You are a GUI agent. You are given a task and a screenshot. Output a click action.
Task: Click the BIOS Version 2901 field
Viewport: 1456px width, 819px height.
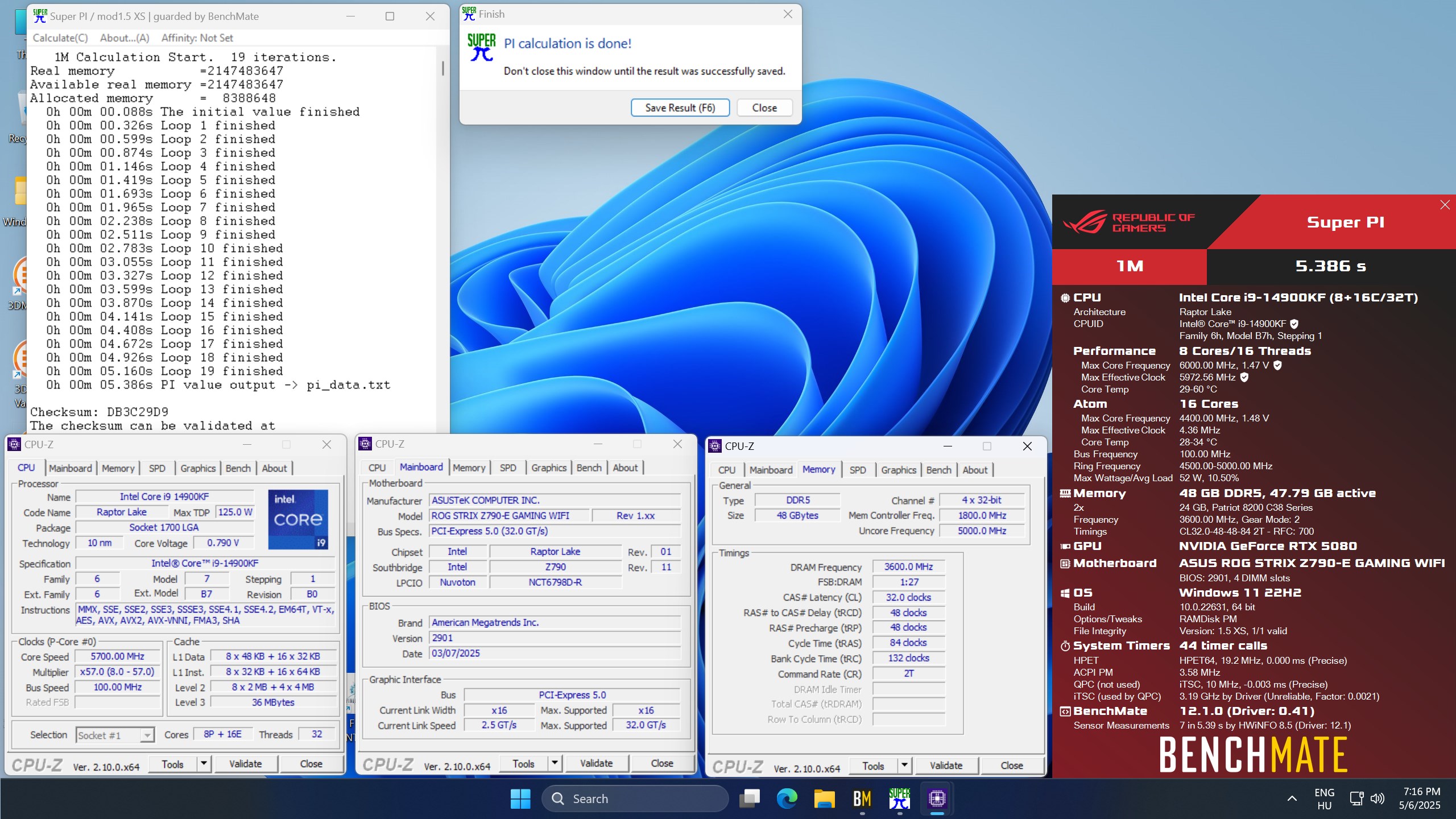(x=554, y=638)
